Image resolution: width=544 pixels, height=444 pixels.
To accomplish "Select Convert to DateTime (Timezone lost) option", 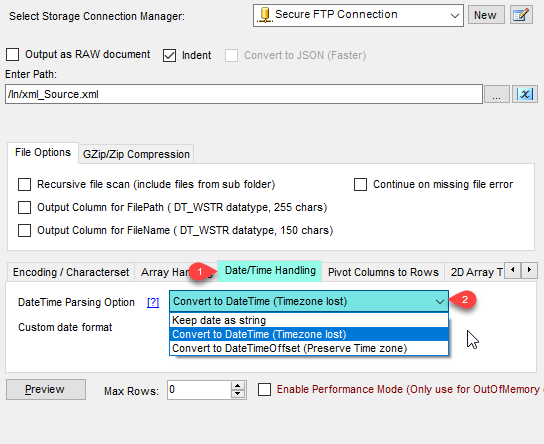I will pyautogui.click(x=309, y=334).
